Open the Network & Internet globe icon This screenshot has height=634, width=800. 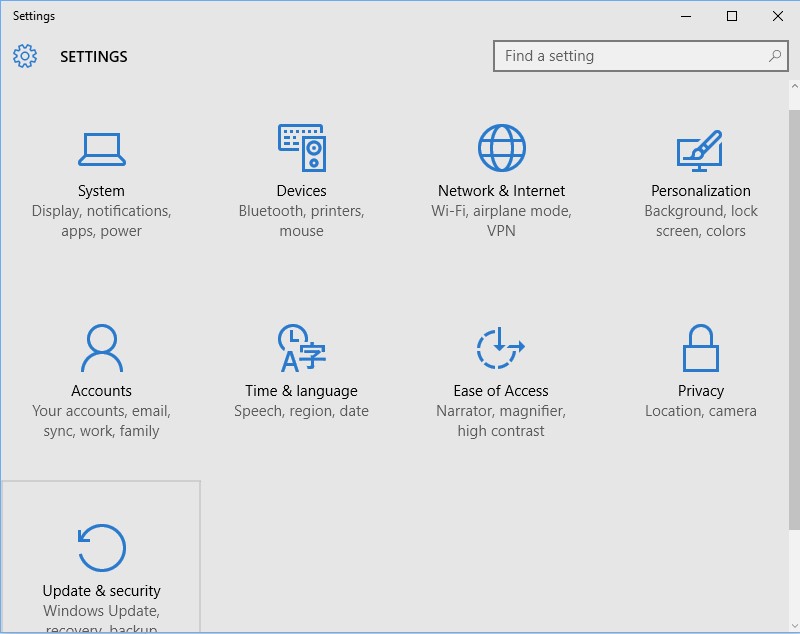502,148
